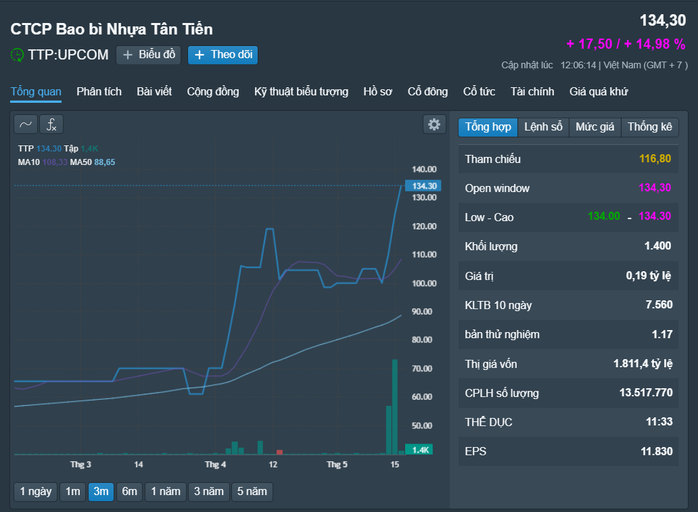
Task: Click the THỂ DỤC value 11:33
Action: (659, 422)
